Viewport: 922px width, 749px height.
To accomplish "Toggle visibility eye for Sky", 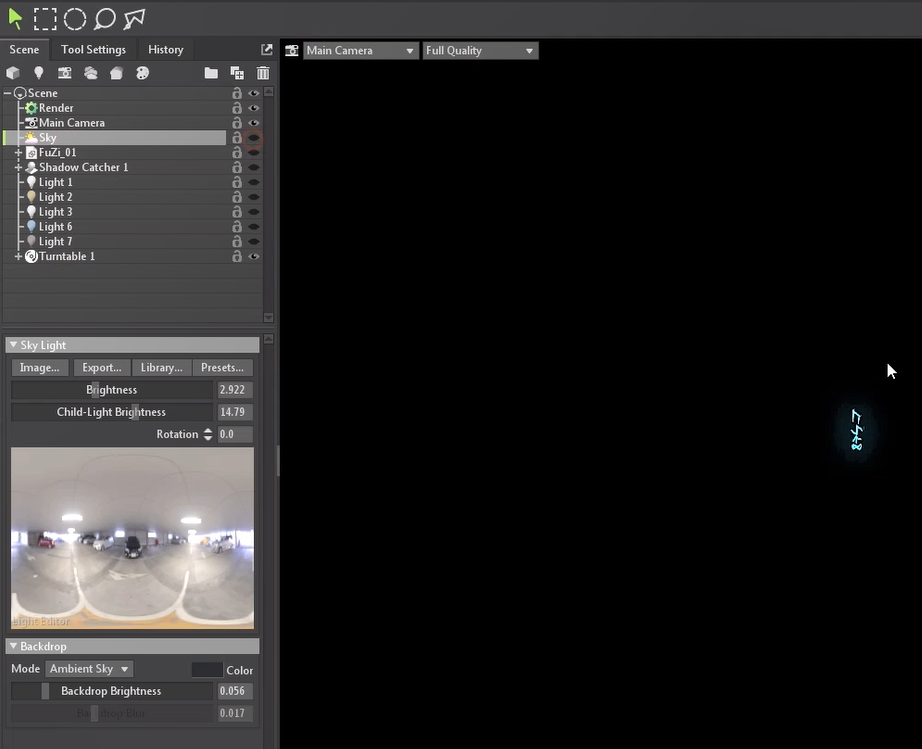I will (254, 138).
